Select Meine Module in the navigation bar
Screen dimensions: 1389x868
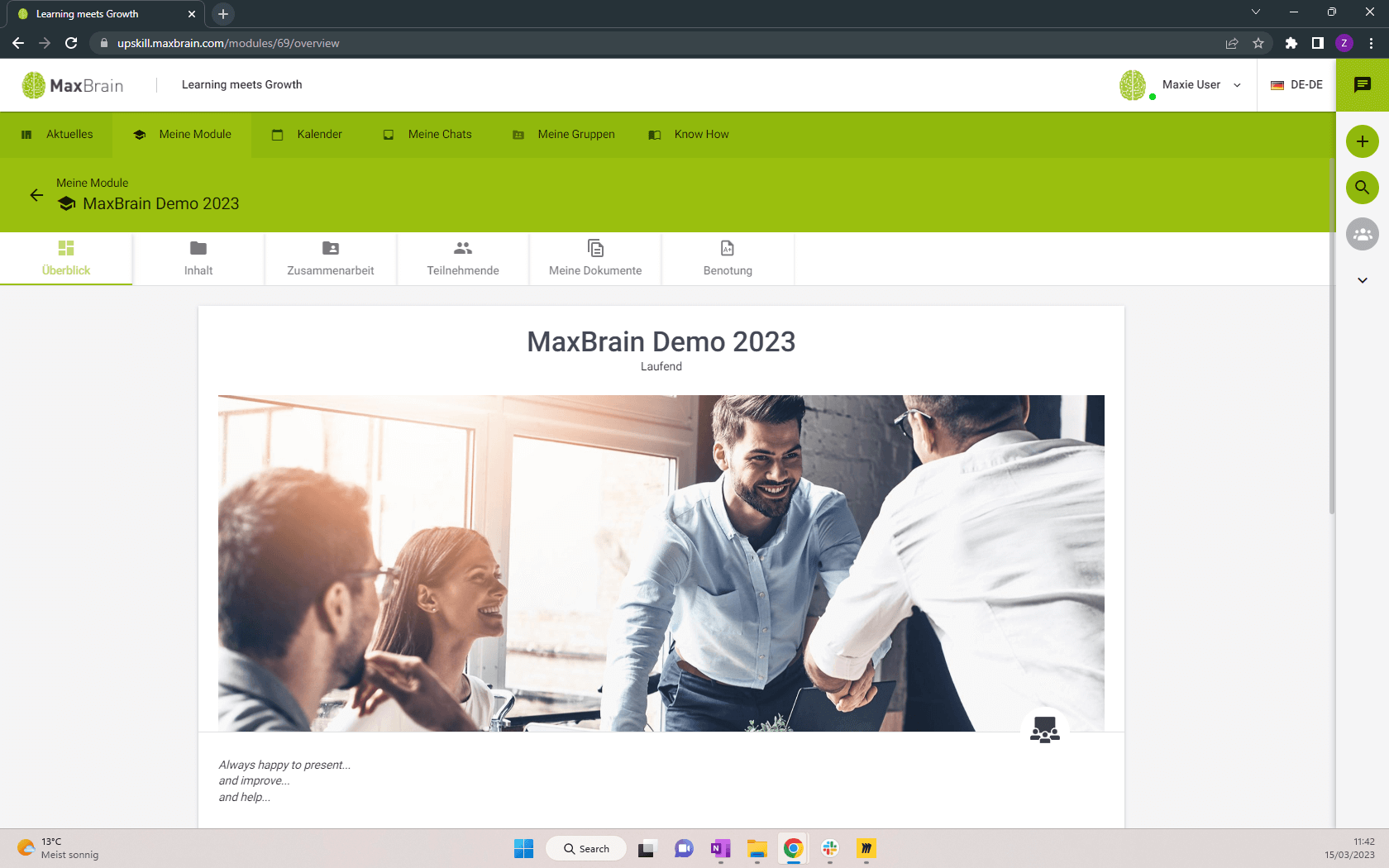click(182, 134)
